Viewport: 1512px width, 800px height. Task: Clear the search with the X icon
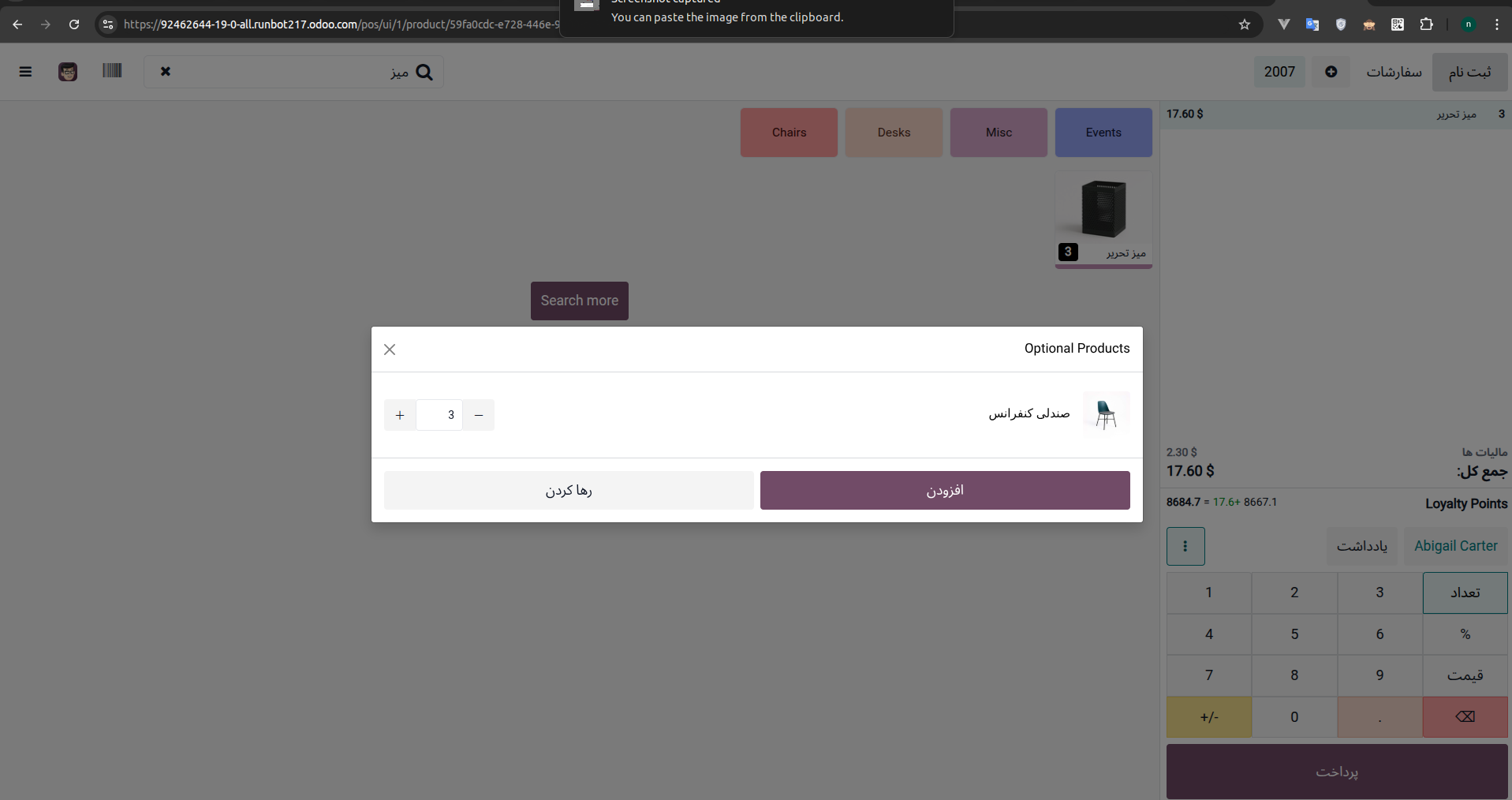[x=166, y=72]
